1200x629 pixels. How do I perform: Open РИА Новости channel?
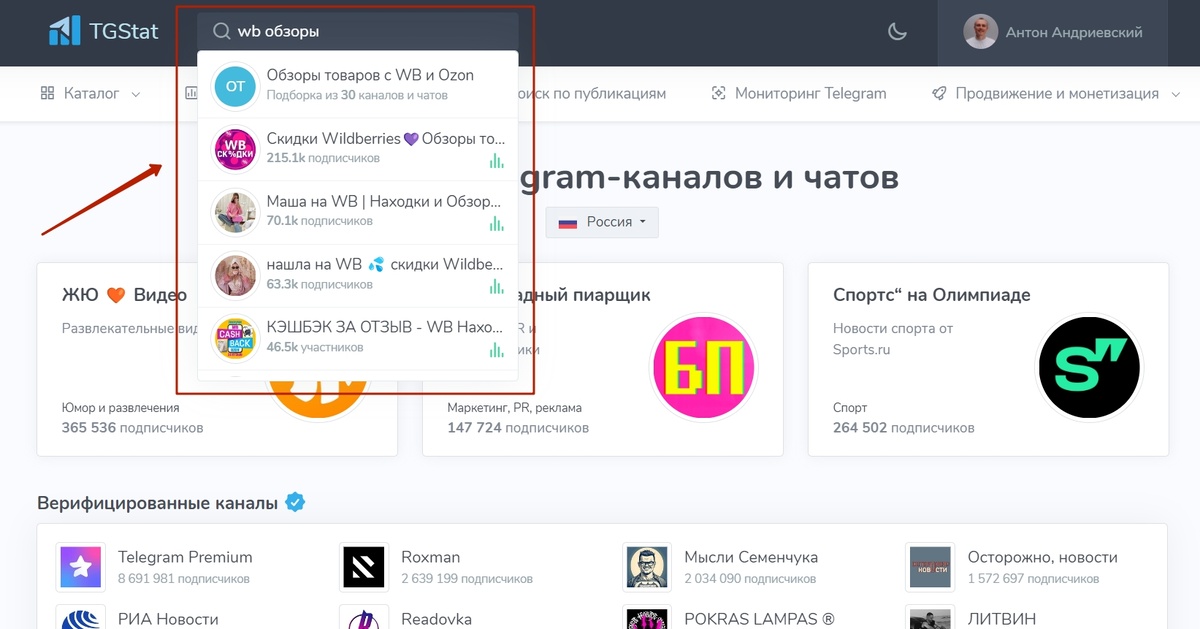click(168, 619)
